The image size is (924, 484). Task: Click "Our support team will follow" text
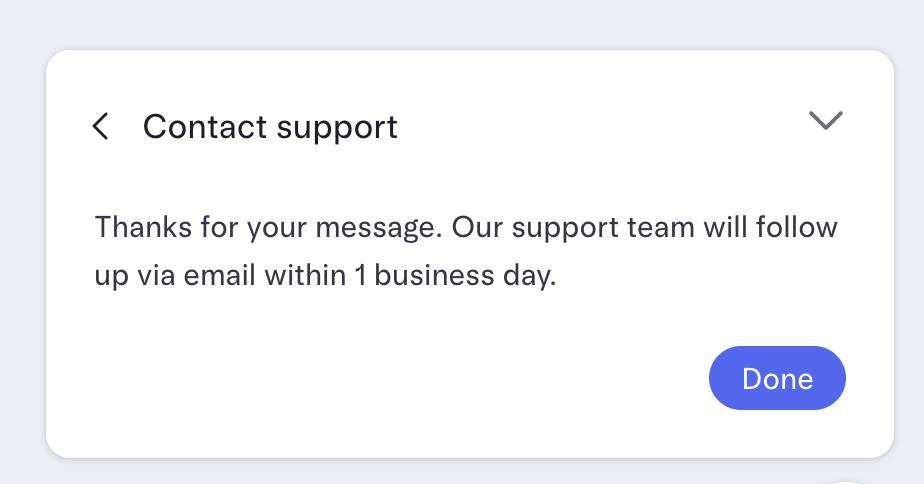click(x=645, y=228)
